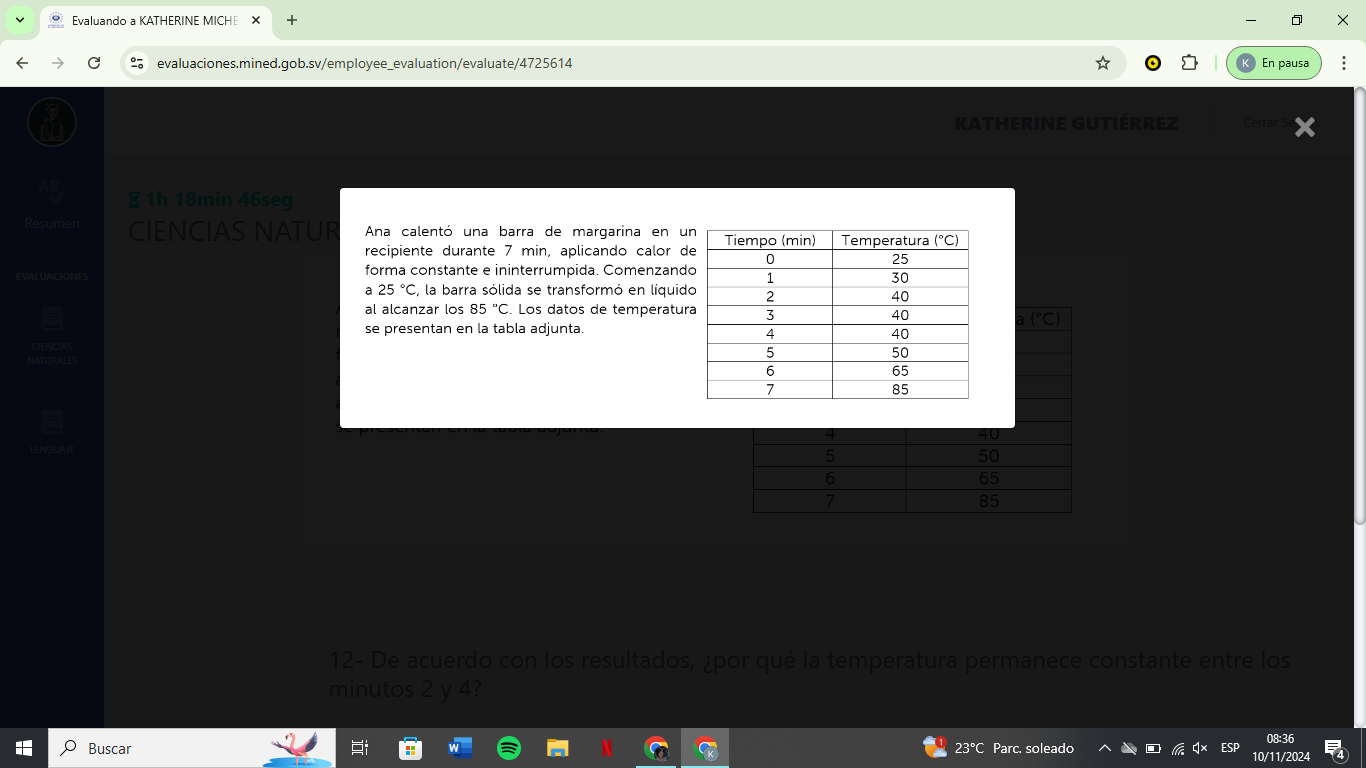Bookmark this page with the star icon
The image size is (1366, 768).
[1103, 63]
